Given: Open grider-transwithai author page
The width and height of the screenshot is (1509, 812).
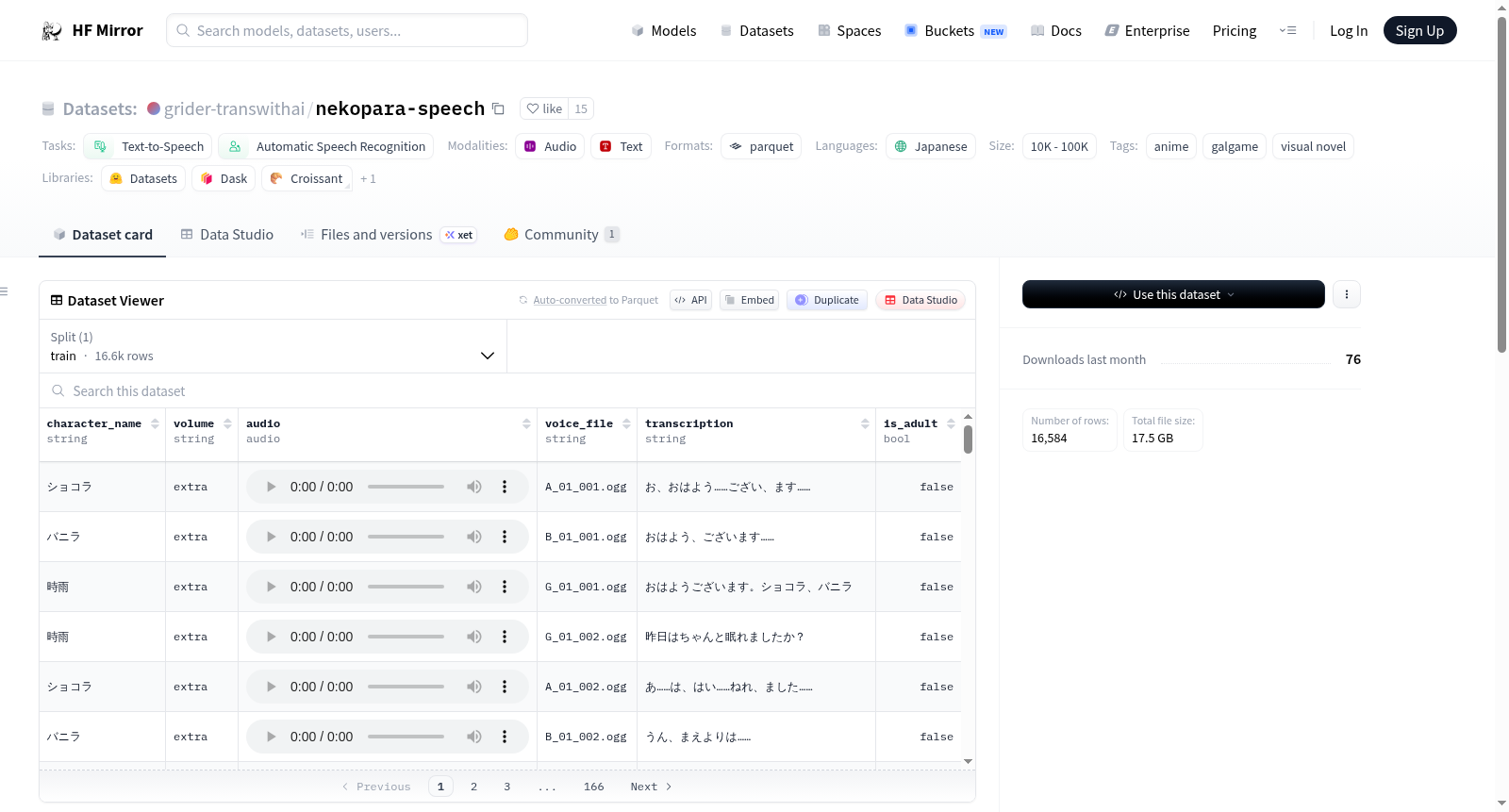Looking at the screenshot, I should click(234, 108).
